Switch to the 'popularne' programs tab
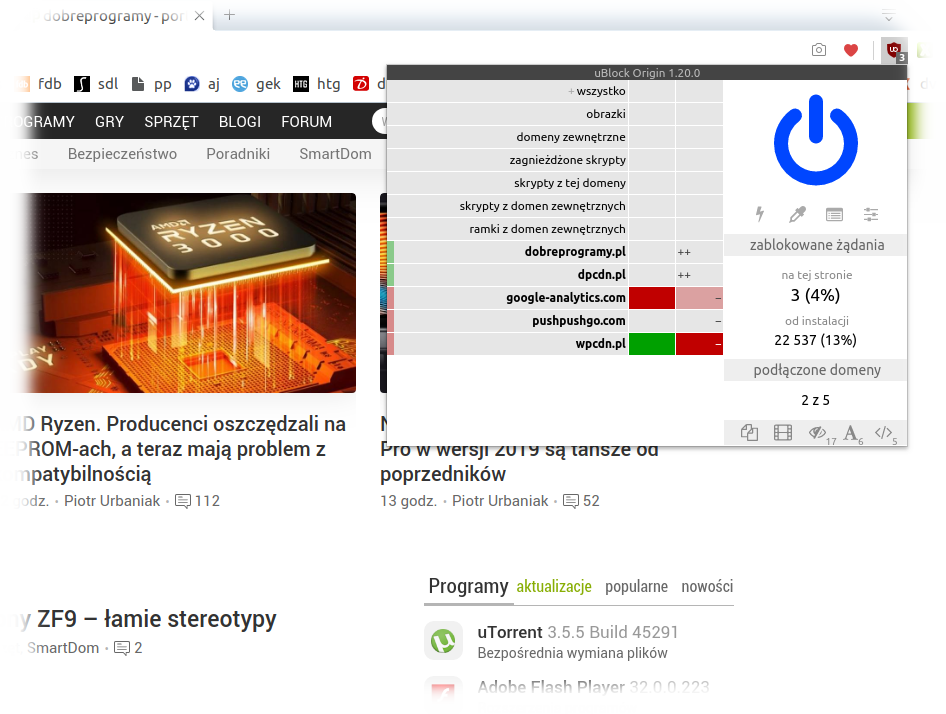Screen dimensions: 946x714 (x=636, y=587)
